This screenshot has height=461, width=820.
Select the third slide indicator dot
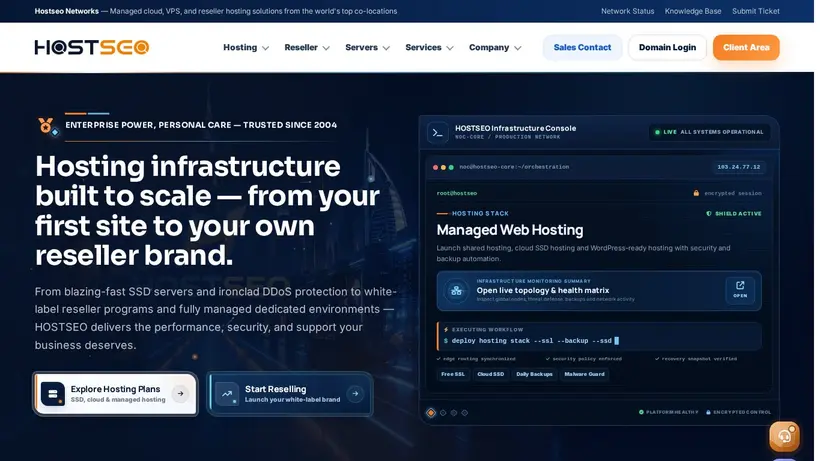454,413
